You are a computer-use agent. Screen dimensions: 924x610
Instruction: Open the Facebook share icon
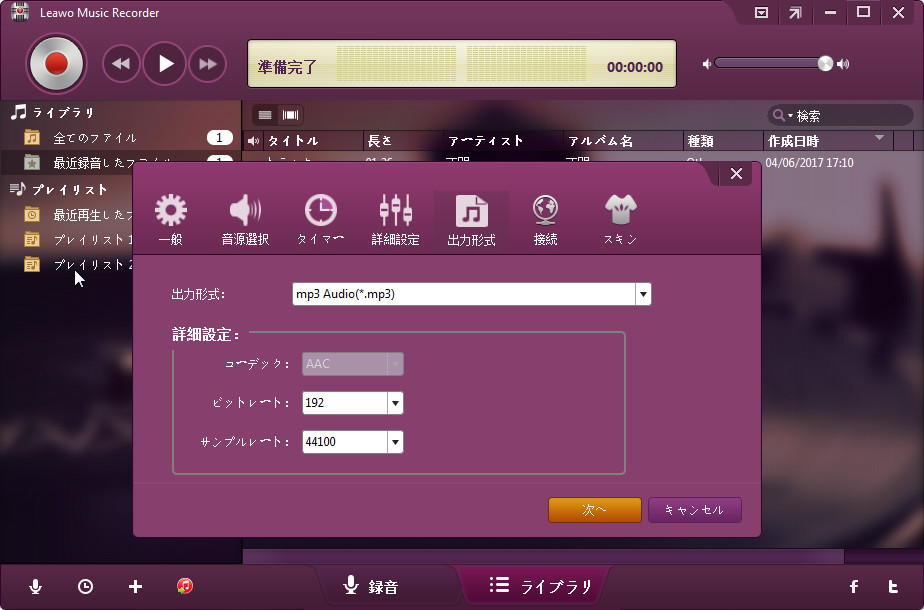click(x=854, y=586)
